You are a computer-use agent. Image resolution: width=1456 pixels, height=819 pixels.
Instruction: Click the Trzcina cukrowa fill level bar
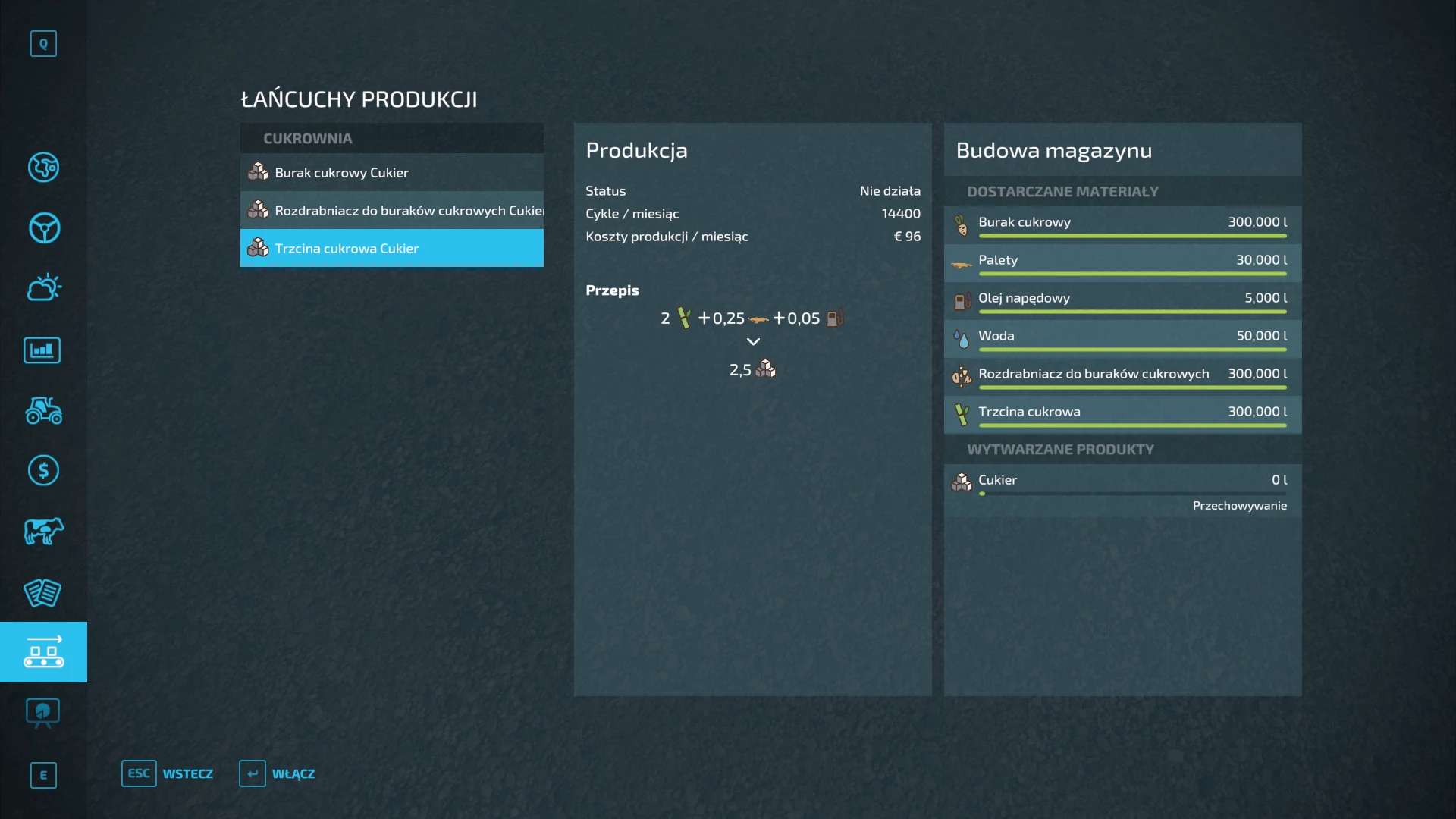(x=1132, y=425)
